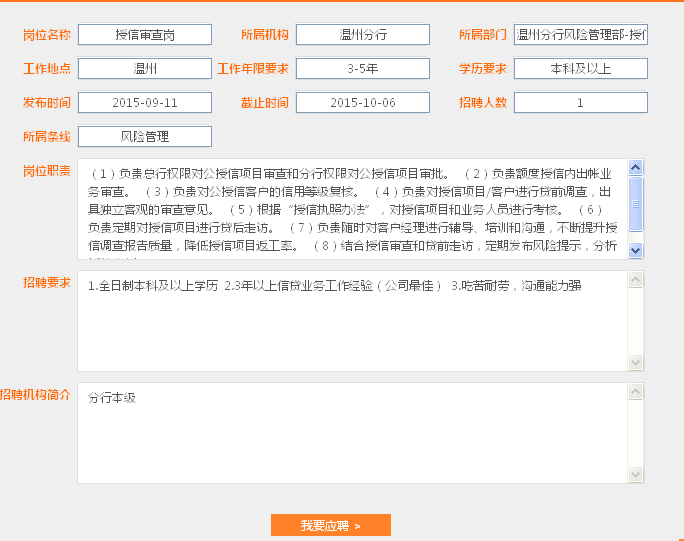This screenshot has height=541, width=684.
Task: Click scroll down arrow in 招聘要求 text area
Action: tap(636, 362)
